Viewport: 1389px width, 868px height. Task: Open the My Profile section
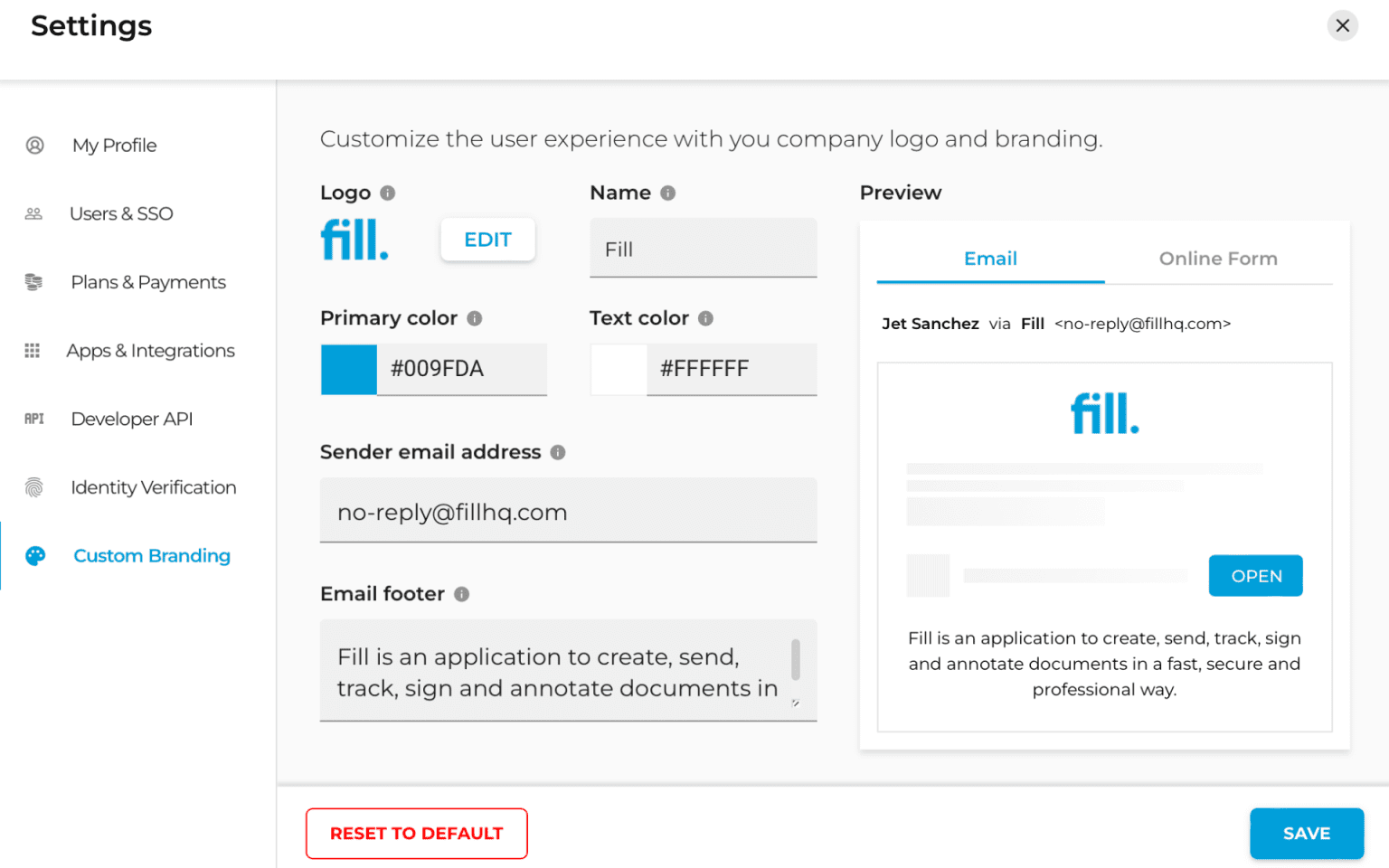point(113,145)
